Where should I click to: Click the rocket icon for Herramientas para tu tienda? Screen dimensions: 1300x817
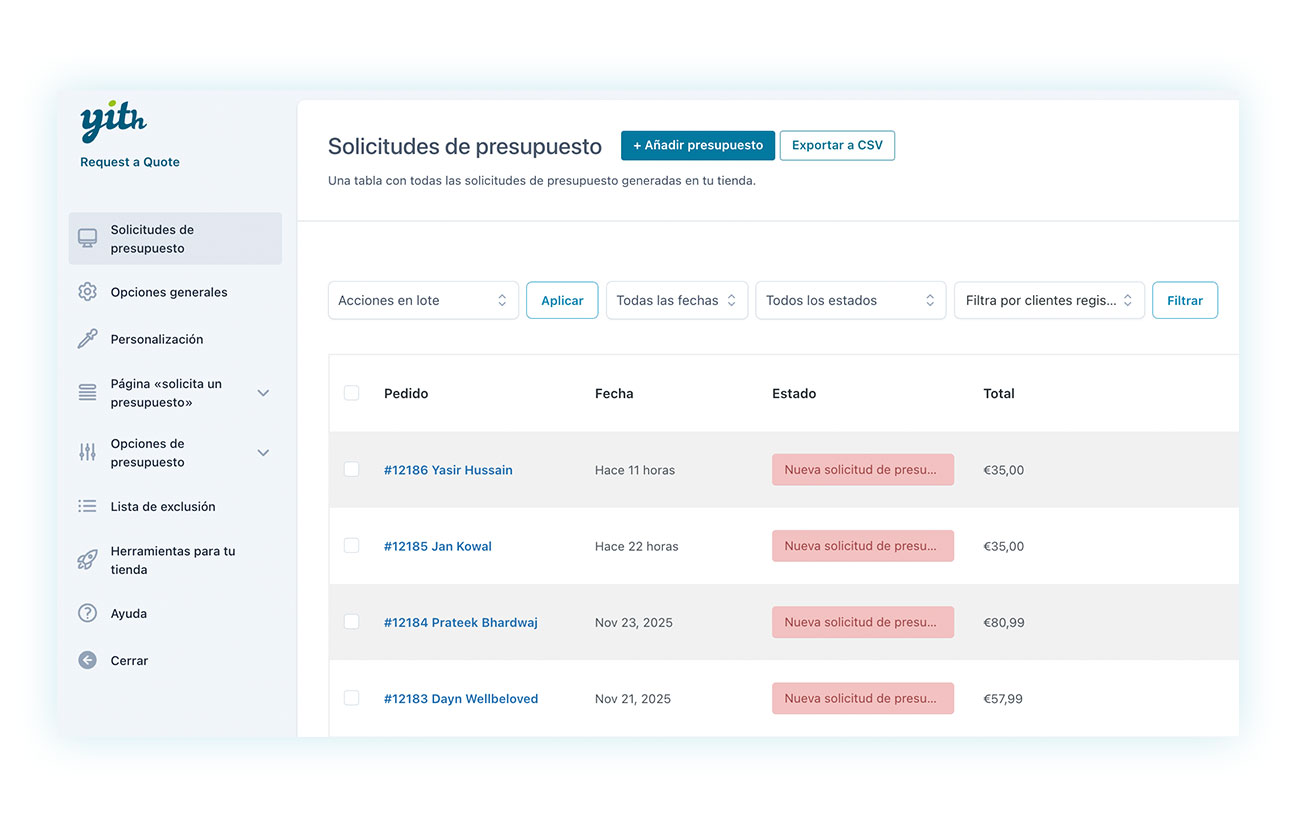click(88, 560)
